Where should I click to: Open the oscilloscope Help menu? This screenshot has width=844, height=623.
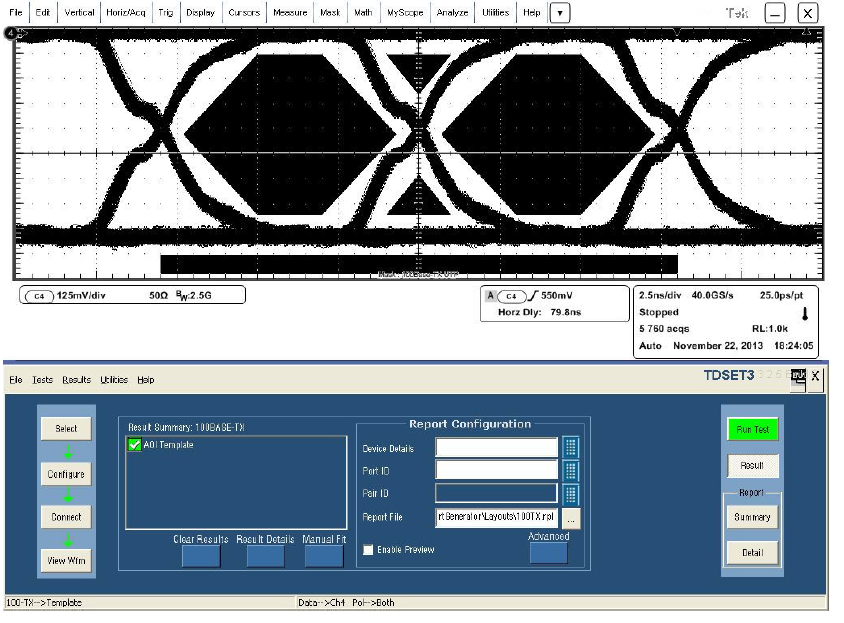point(532,12)
